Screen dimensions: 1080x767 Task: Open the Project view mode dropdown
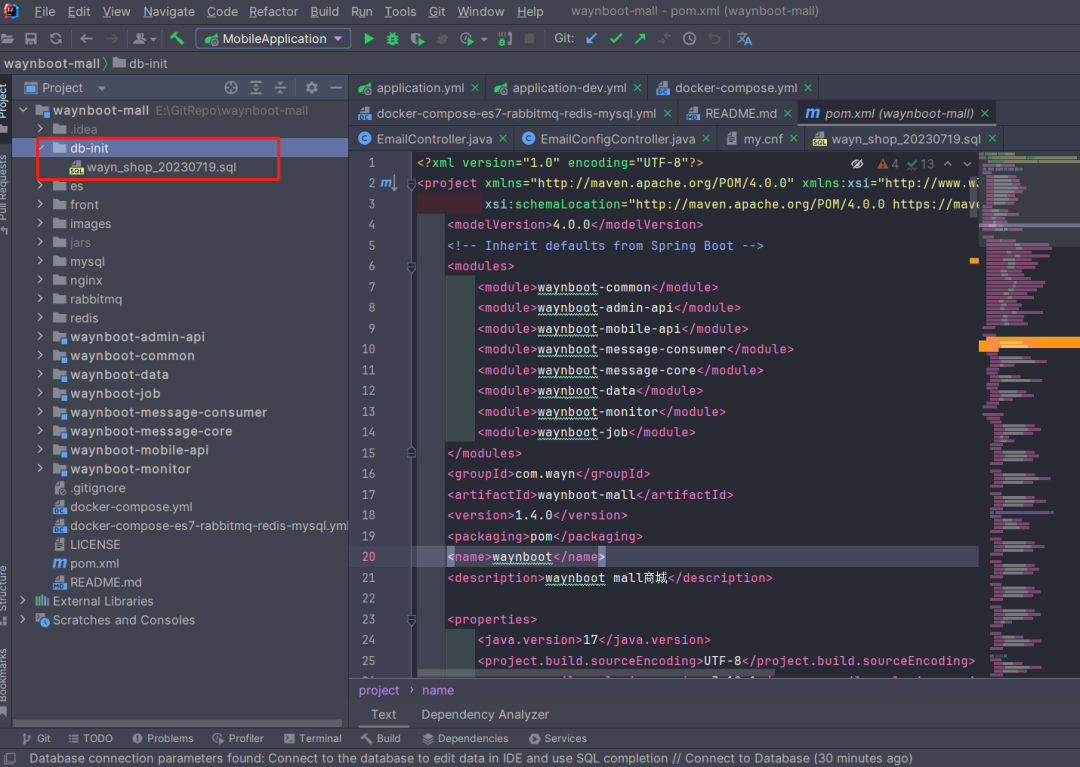pos(102,88)
